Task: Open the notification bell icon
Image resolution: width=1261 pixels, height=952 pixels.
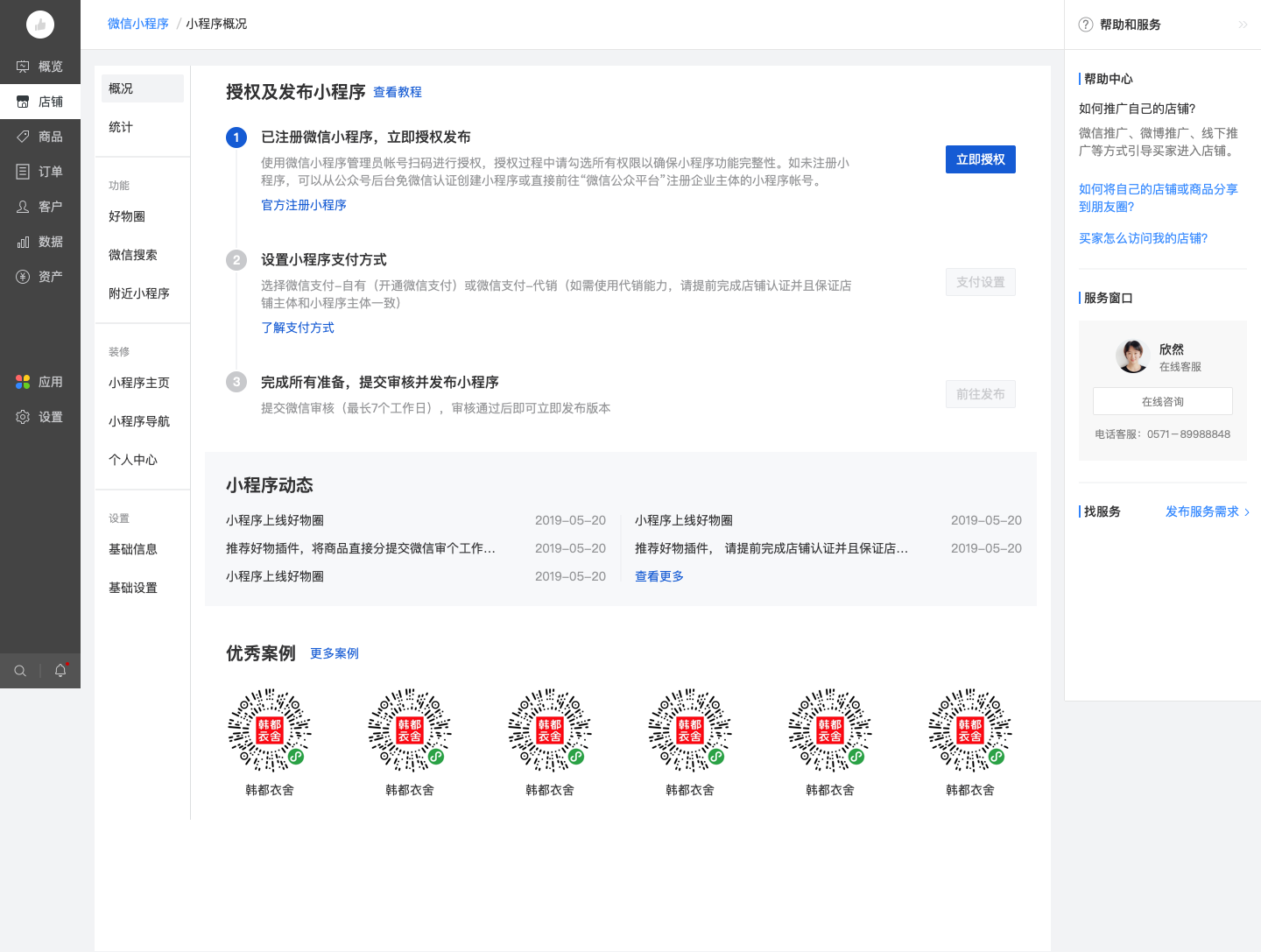Action: click(x=60, y=671)
